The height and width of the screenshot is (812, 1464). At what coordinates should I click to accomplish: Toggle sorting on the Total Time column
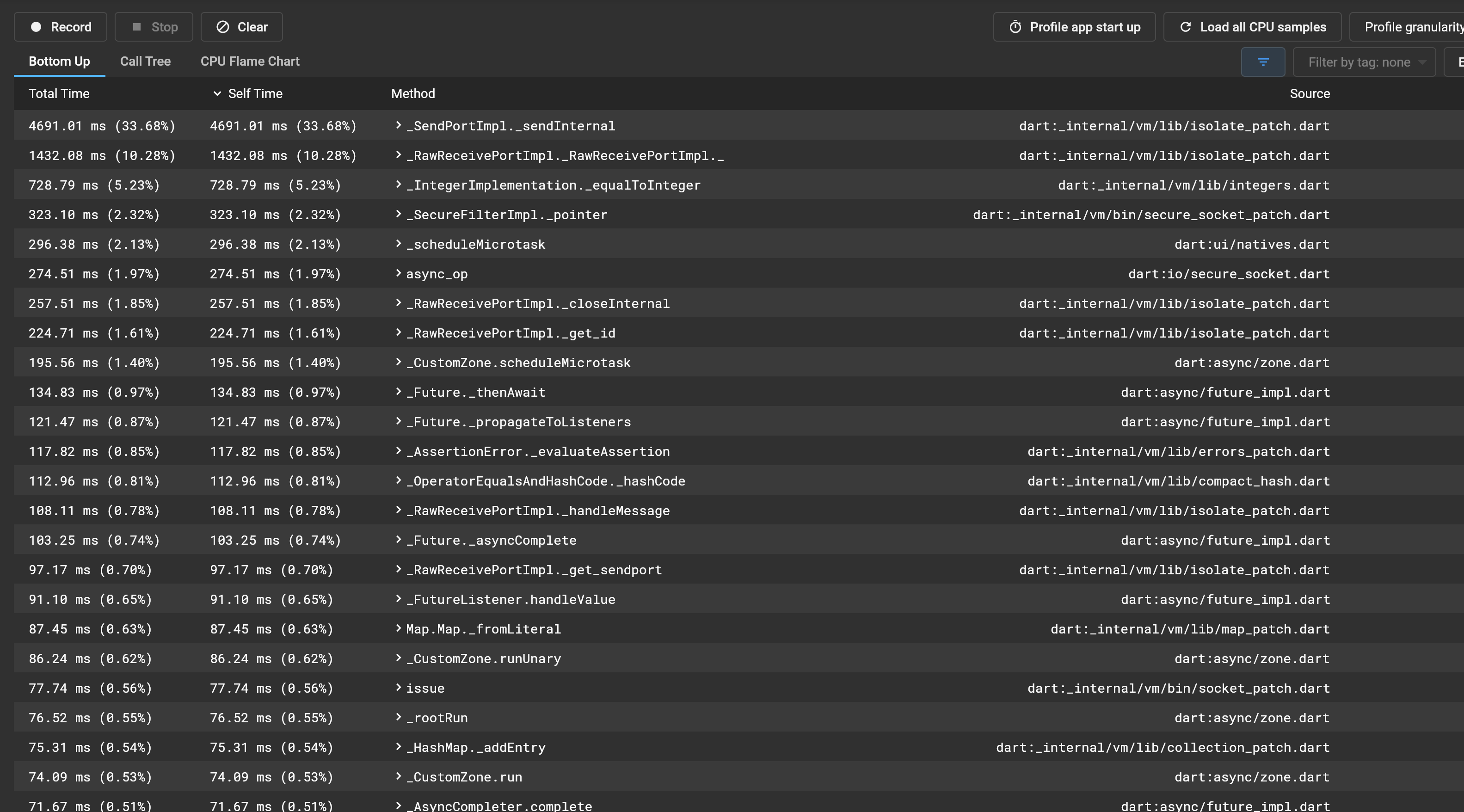[59, 94]
